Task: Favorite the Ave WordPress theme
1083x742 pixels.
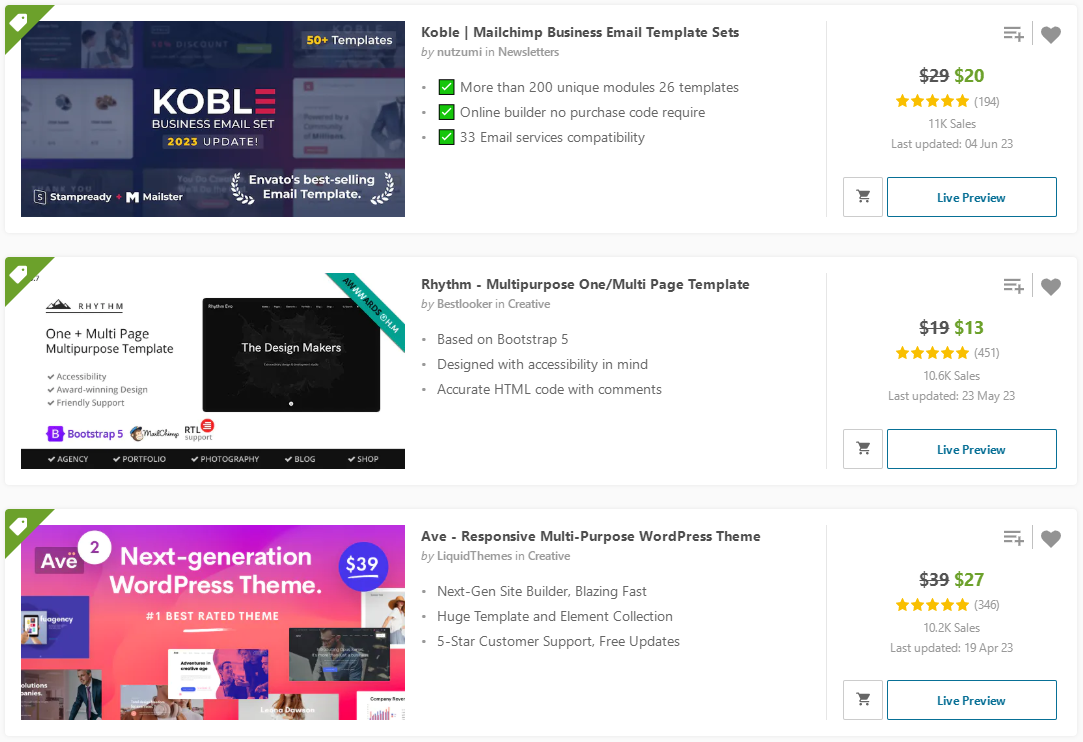Action: 1051,538
